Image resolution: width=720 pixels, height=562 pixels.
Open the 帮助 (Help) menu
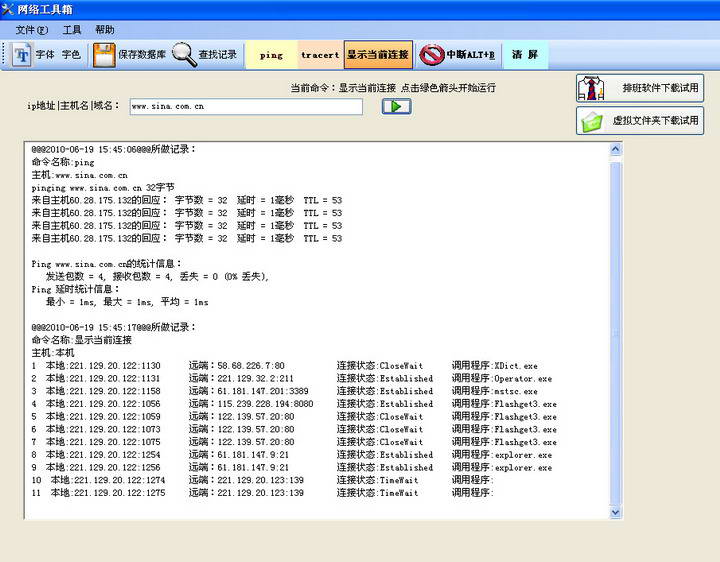[105, 30]
